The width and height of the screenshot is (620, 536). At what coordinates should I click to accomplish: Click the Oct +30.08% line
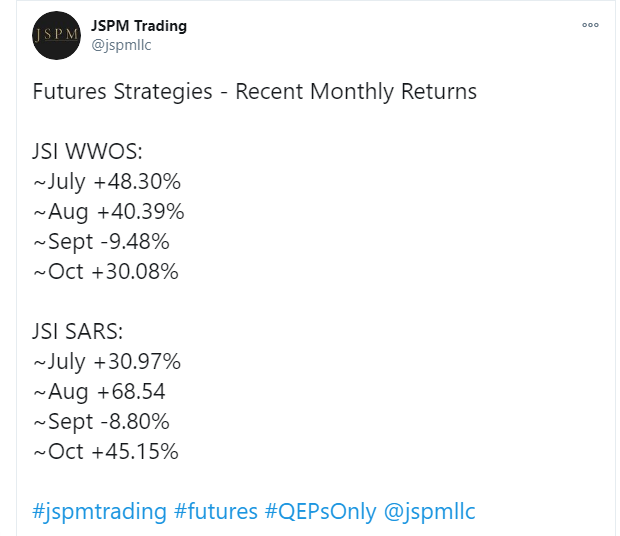(x=106, y=272)
